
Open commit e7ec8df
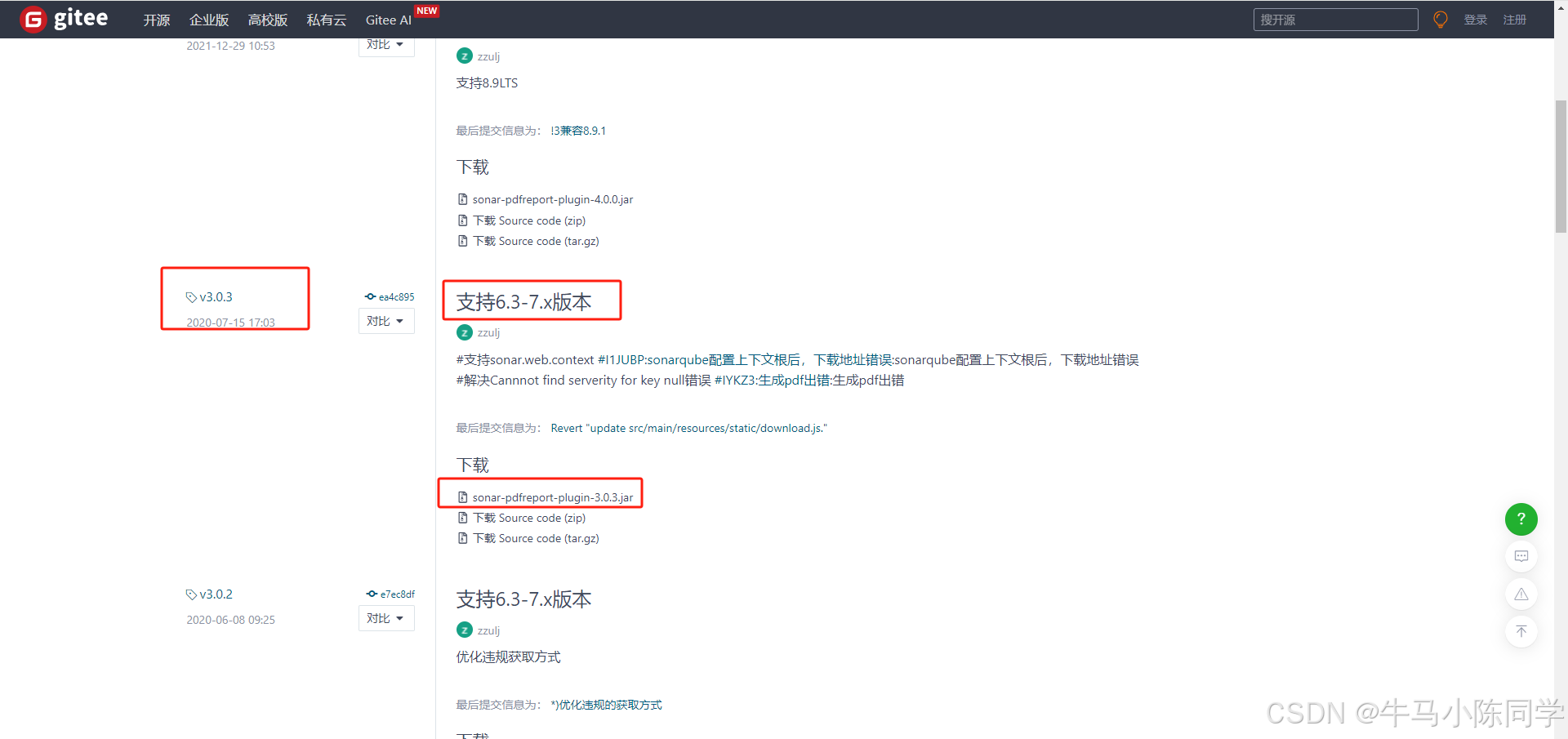pos(397,594)
